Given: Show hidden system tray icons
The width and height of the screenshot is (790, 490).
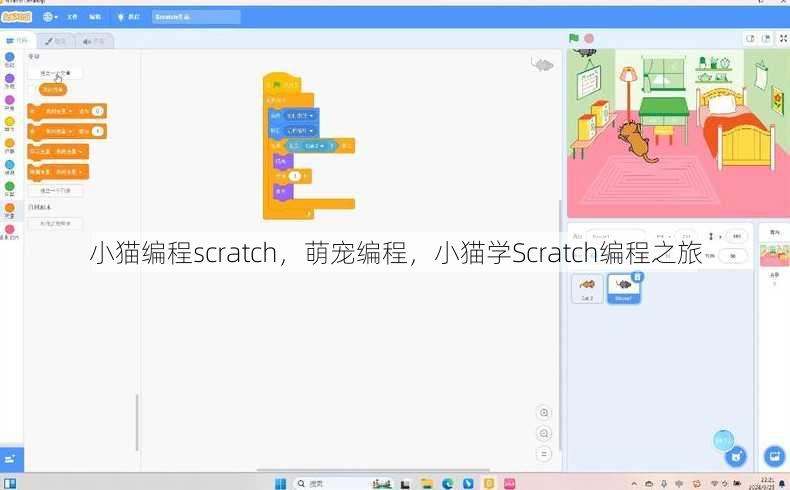Looking at the screenshot, I should point(634,483).
